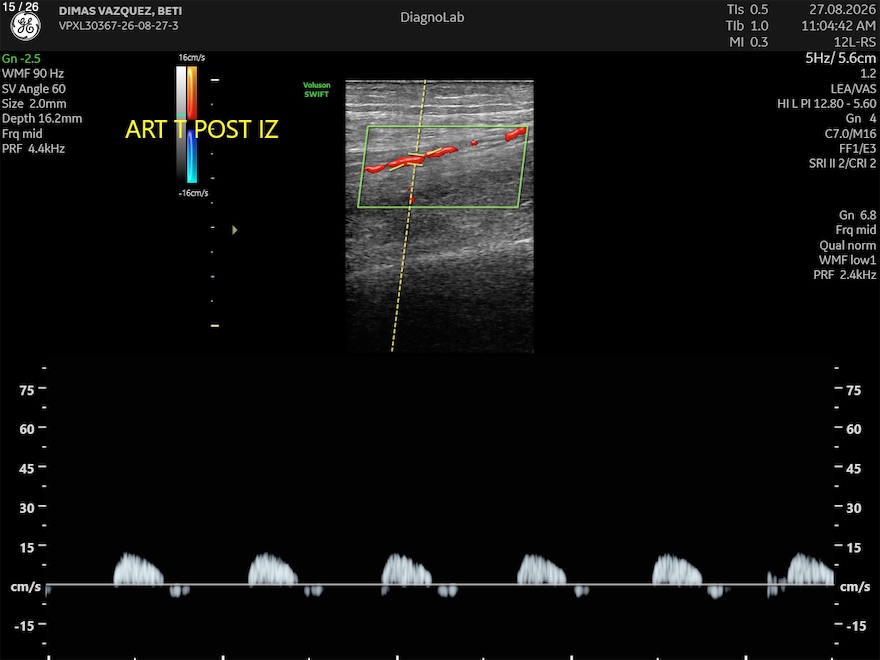Click the grayscale map bar

click(x=181, y=123)
